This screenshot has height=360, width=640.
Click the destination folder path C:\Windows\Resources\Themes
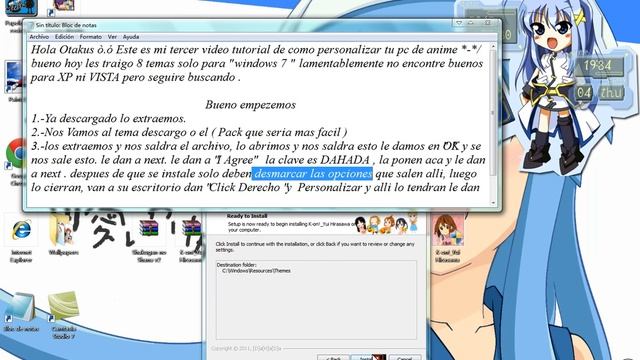pos(256,271)
